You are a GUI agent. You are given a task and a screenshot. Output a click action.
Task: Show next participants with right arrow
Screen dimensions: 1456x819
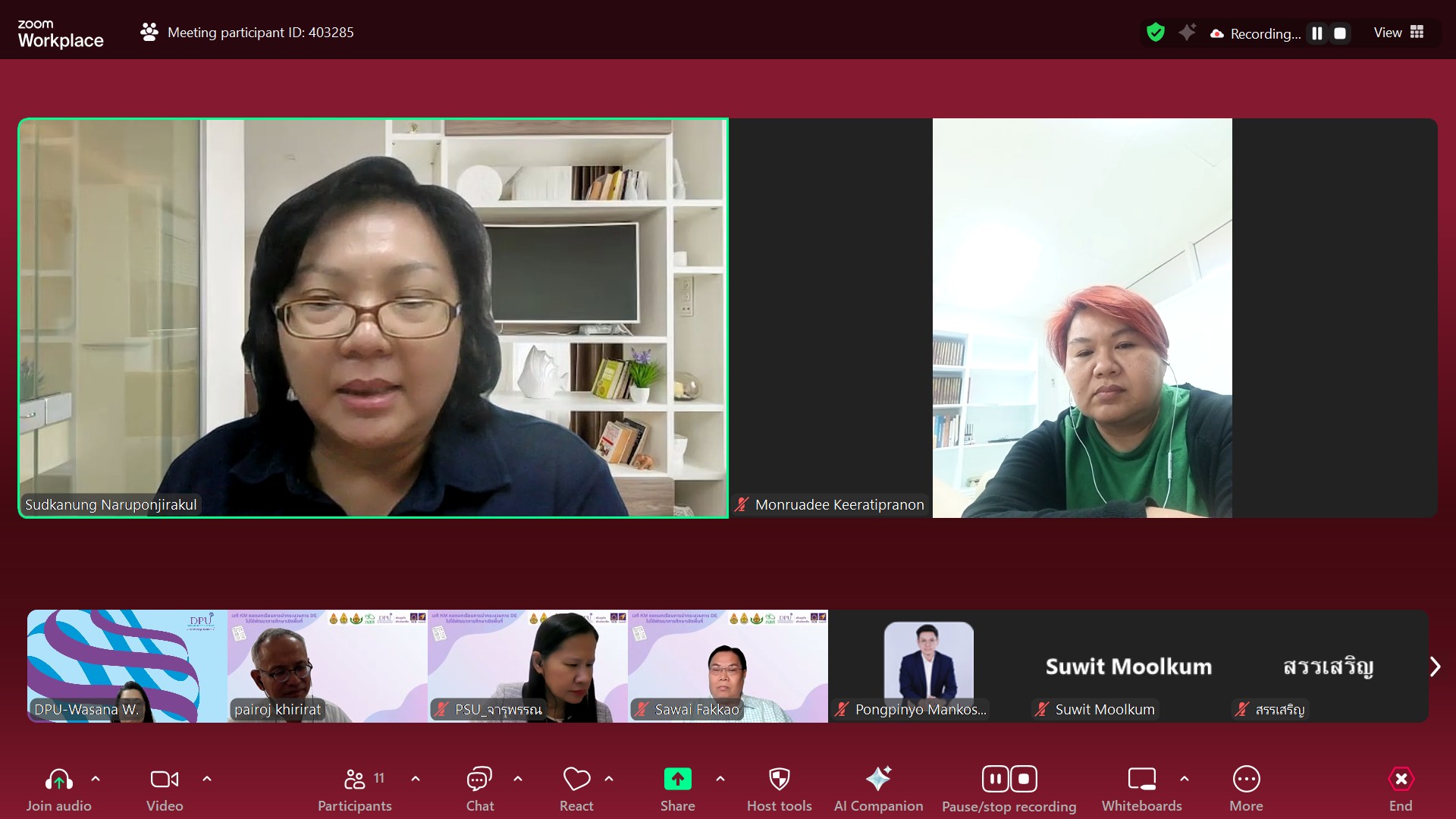click(x=1435, y=667)
